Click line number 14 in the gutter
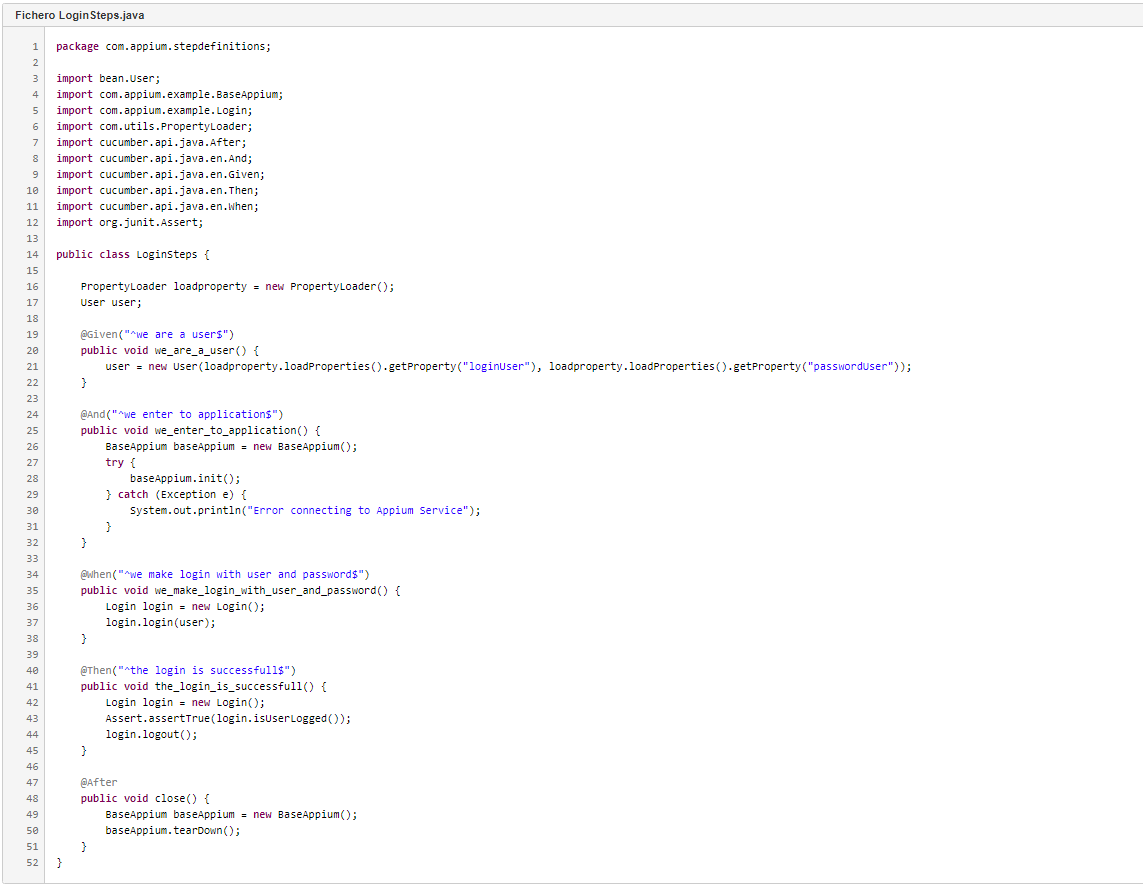Screen dimensions: 1143x884 pos(32,254)
